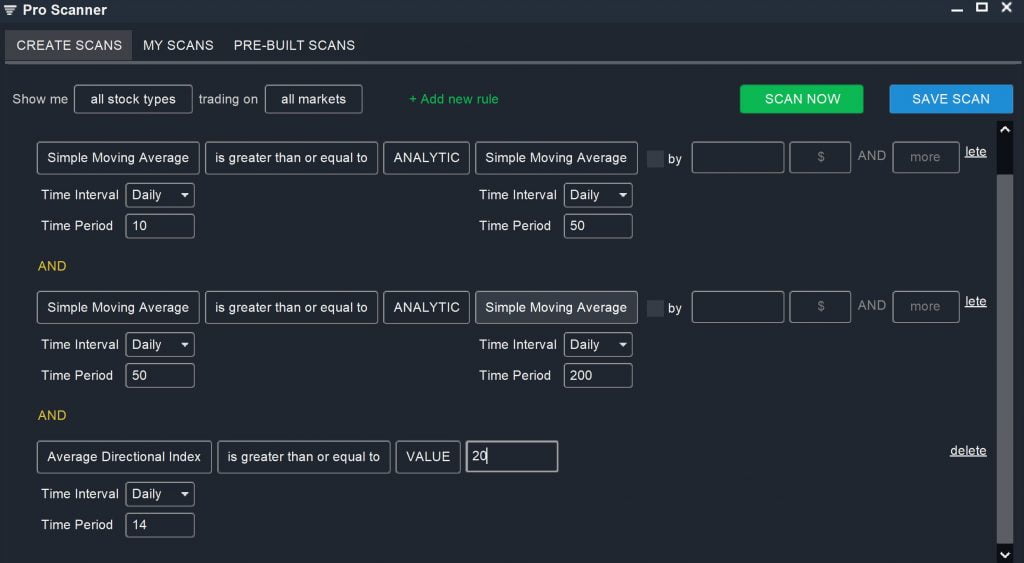
Task: Switch to the PRE-BUILT SCANS tab
Action: point(294,45)
